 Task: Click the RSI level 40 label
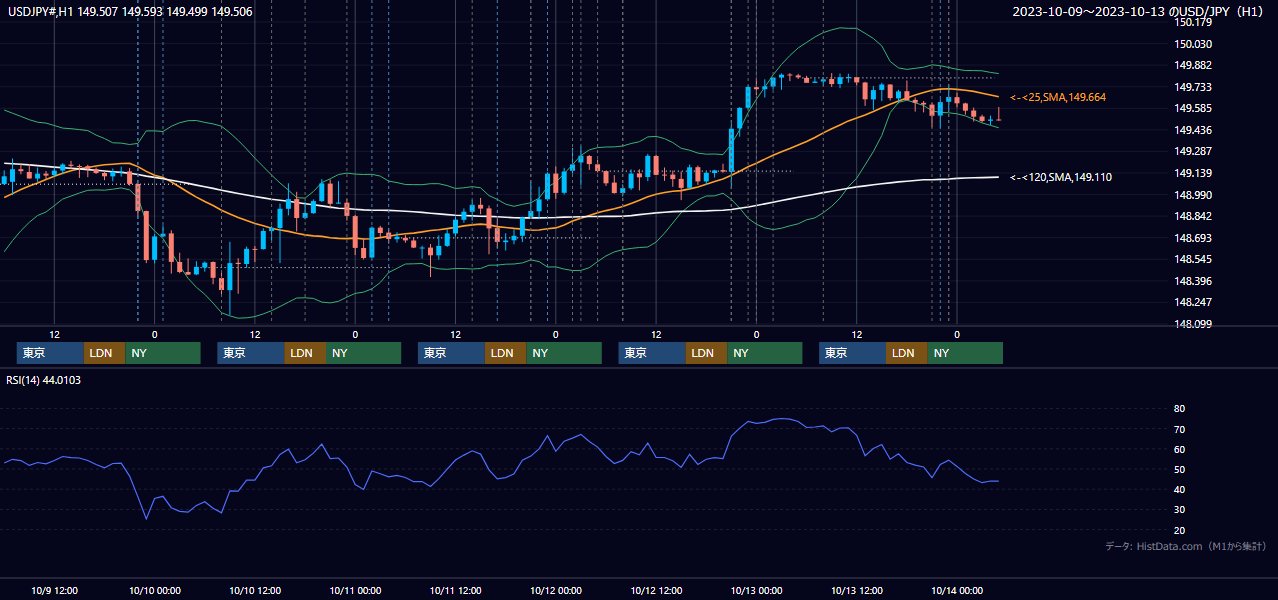coord(1179,489)
